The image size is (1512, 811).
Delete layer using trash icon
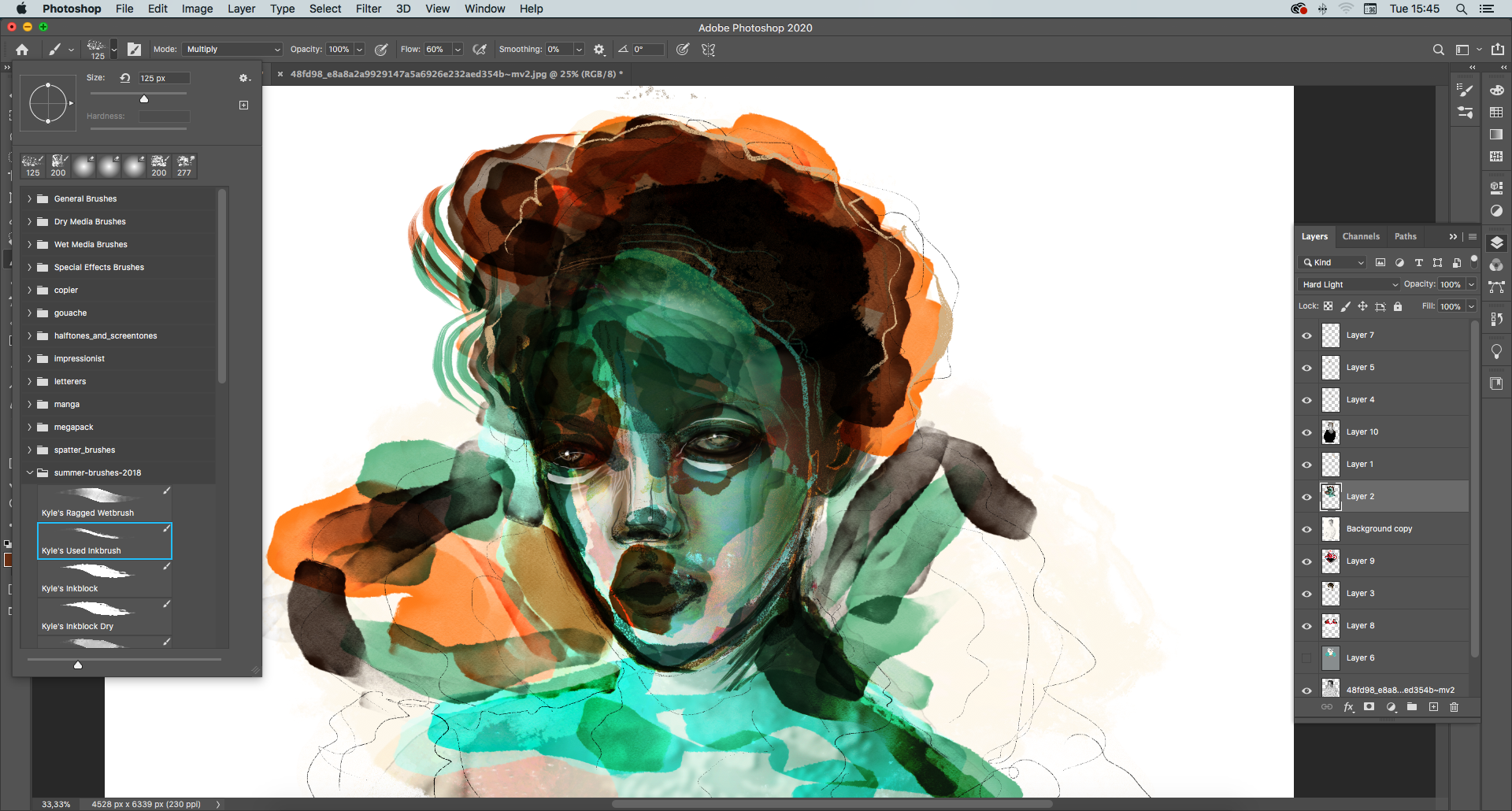pos(1454,707)
